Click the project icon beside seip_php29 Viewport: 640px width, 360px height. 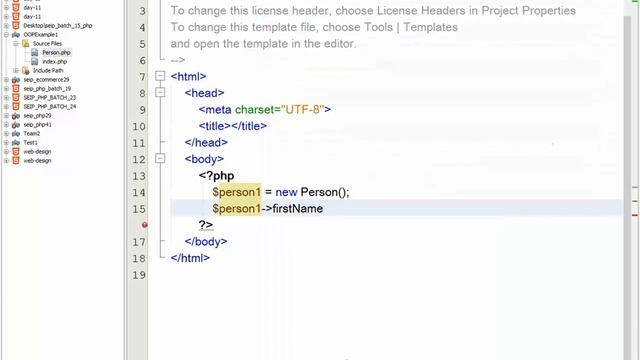coord(16,116)
